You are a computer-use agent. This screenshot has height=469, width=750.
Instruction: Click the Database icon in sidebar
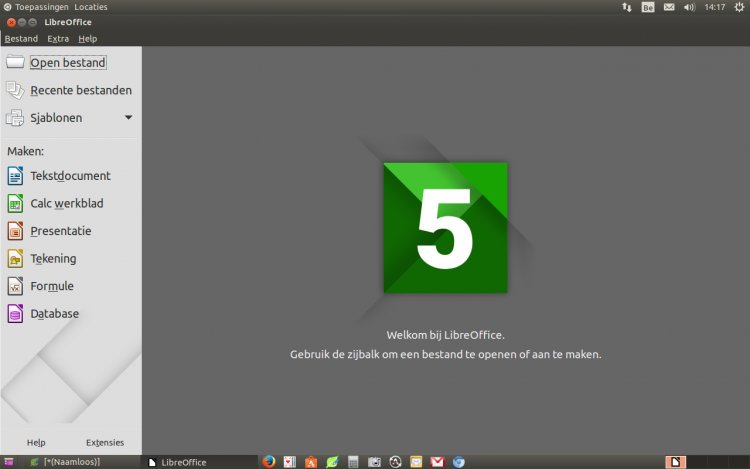(x=15, y=314)
